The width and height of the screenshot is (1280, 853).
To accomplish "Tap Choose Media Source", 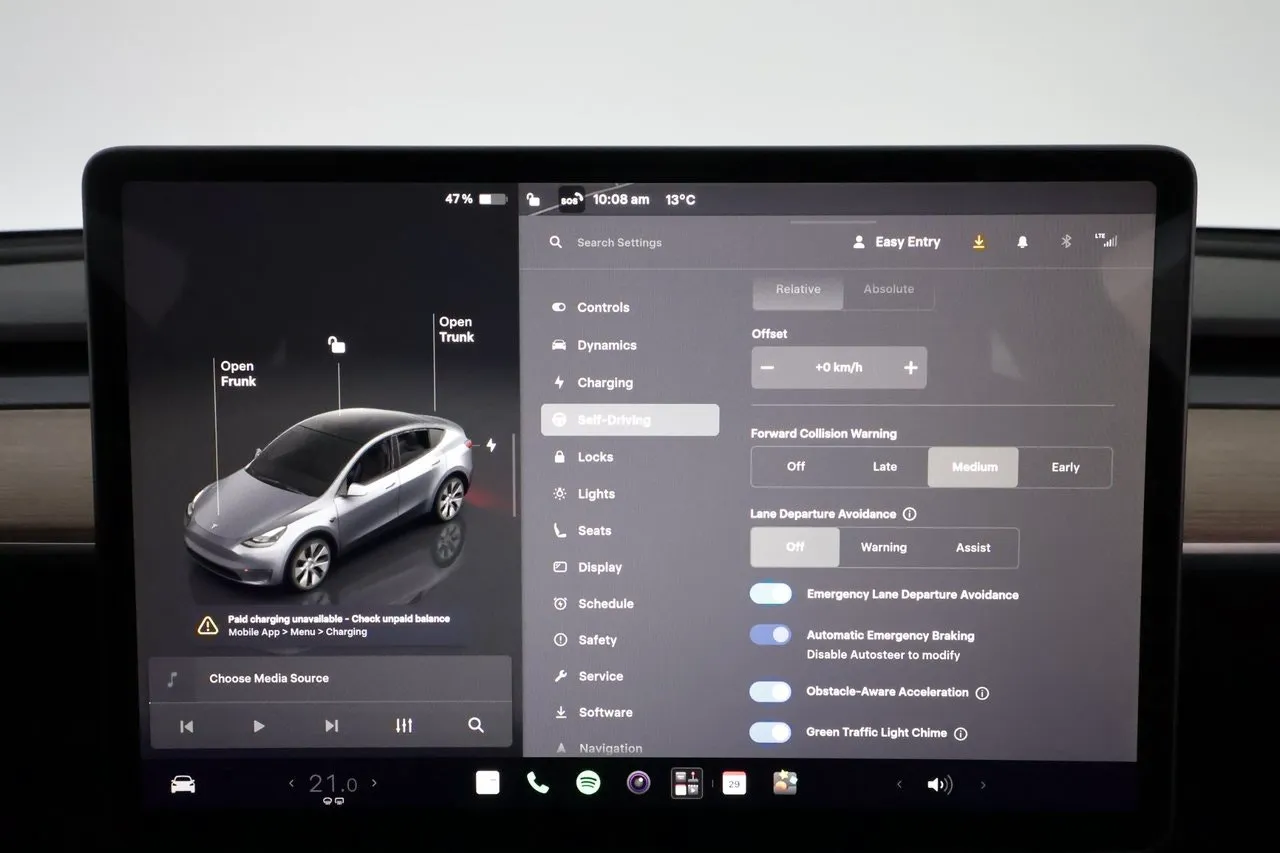I will click(269, 679).
